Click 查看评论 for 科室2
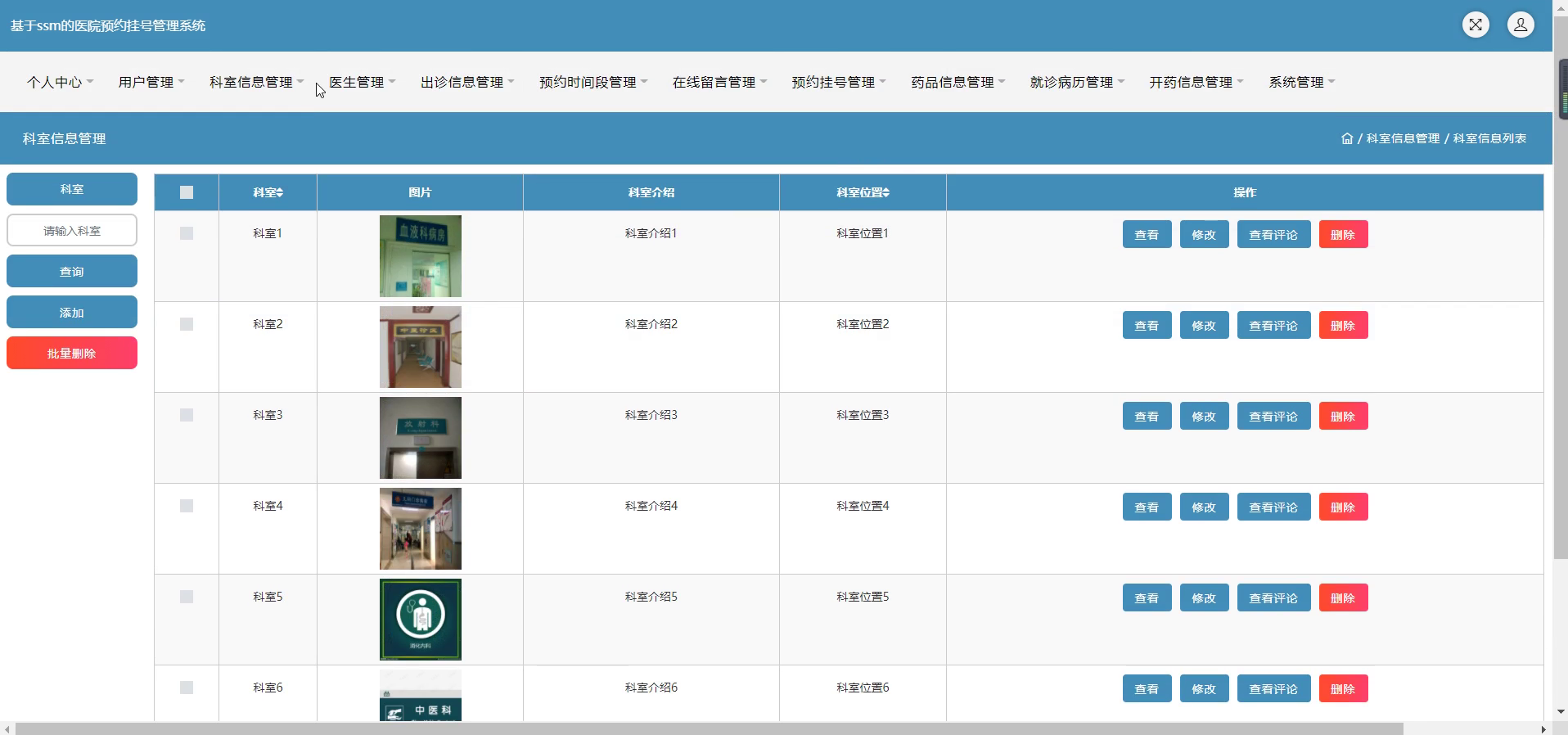This screenshot has height=735, width=1568. point(1273,325)
